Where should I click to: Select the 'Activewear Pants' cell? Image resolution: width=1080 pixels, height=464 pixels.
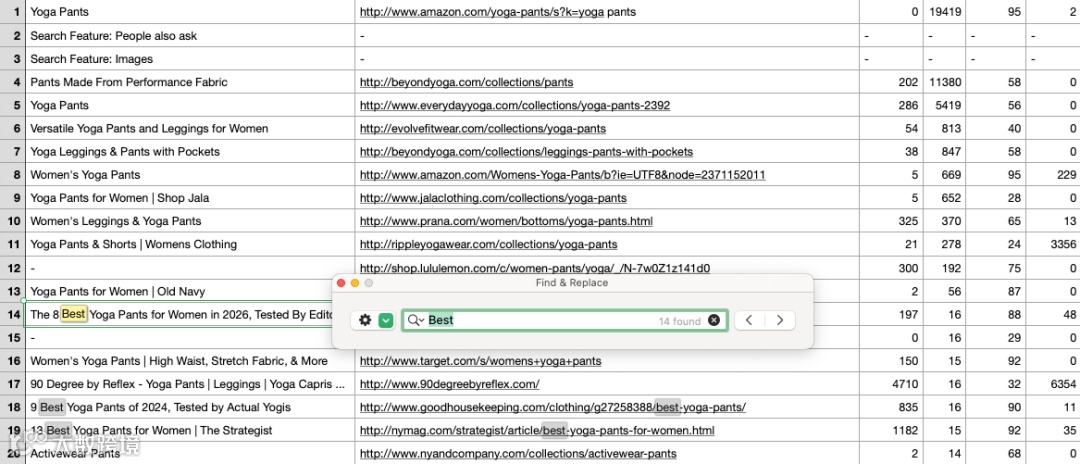[x=190, y=454]
